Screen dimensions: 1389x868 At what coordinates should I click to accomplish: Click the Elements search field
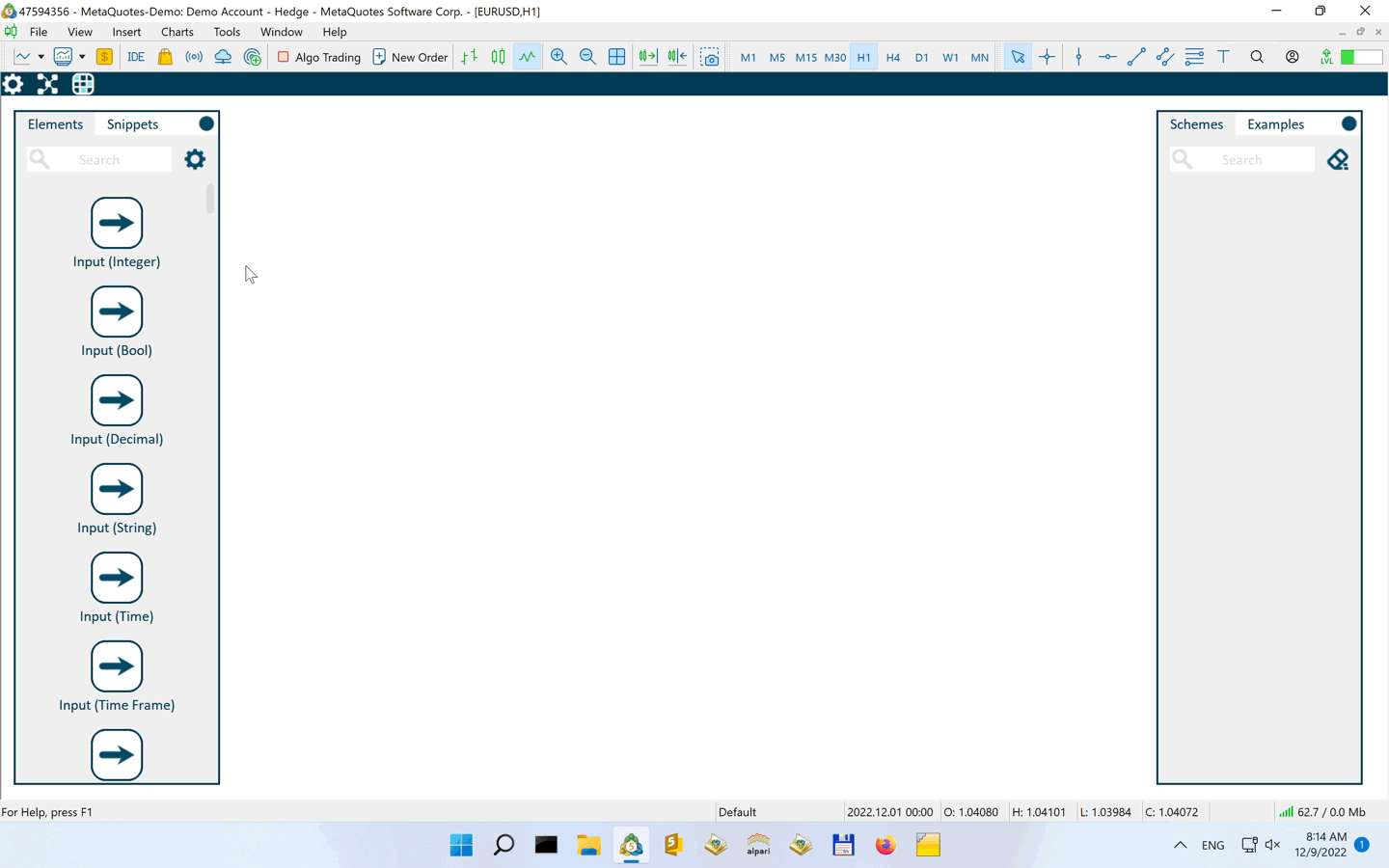(99, 159)
